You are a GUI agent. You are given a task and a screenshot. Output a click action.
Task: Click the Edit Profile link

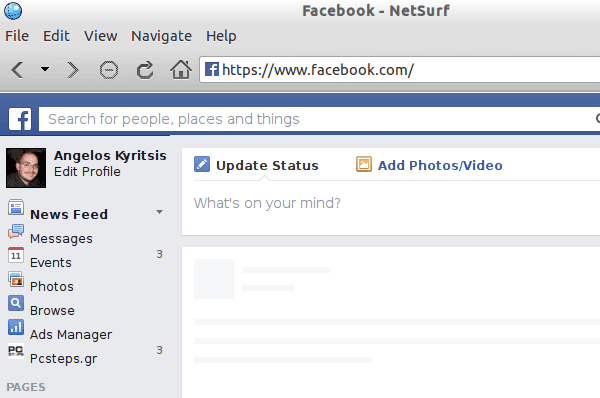(87, 171)
